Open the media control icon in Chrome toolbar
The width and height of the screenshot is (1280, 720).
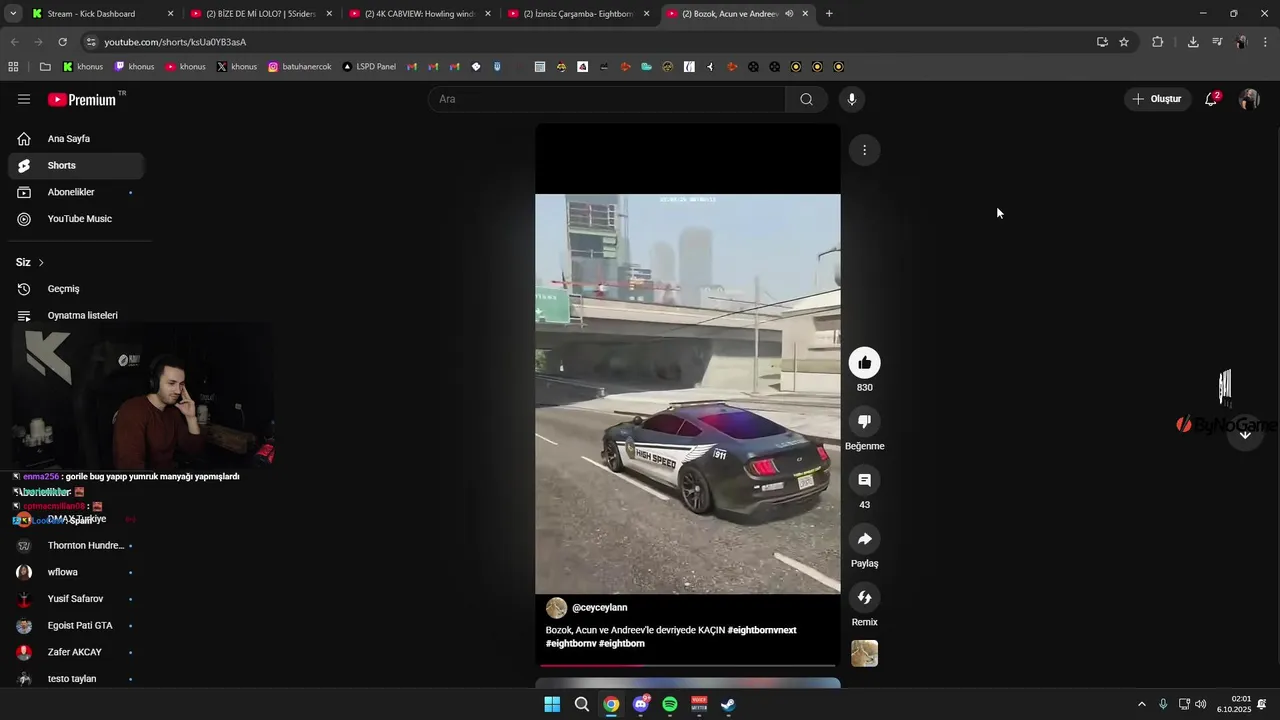1217,42
